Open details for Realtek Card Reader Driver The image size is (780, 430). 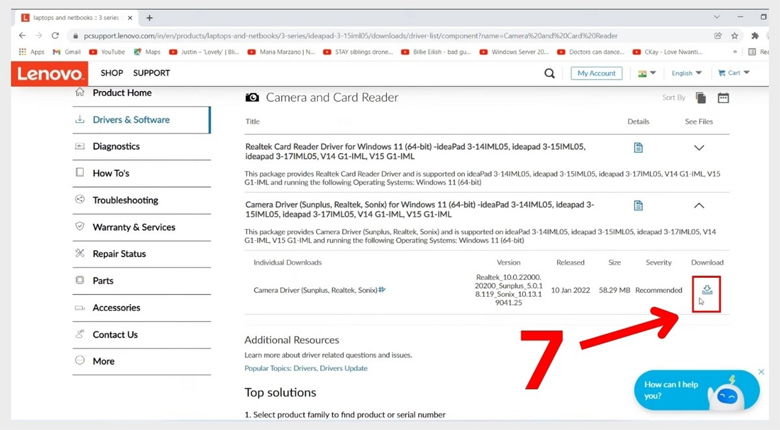coord(638,148)
